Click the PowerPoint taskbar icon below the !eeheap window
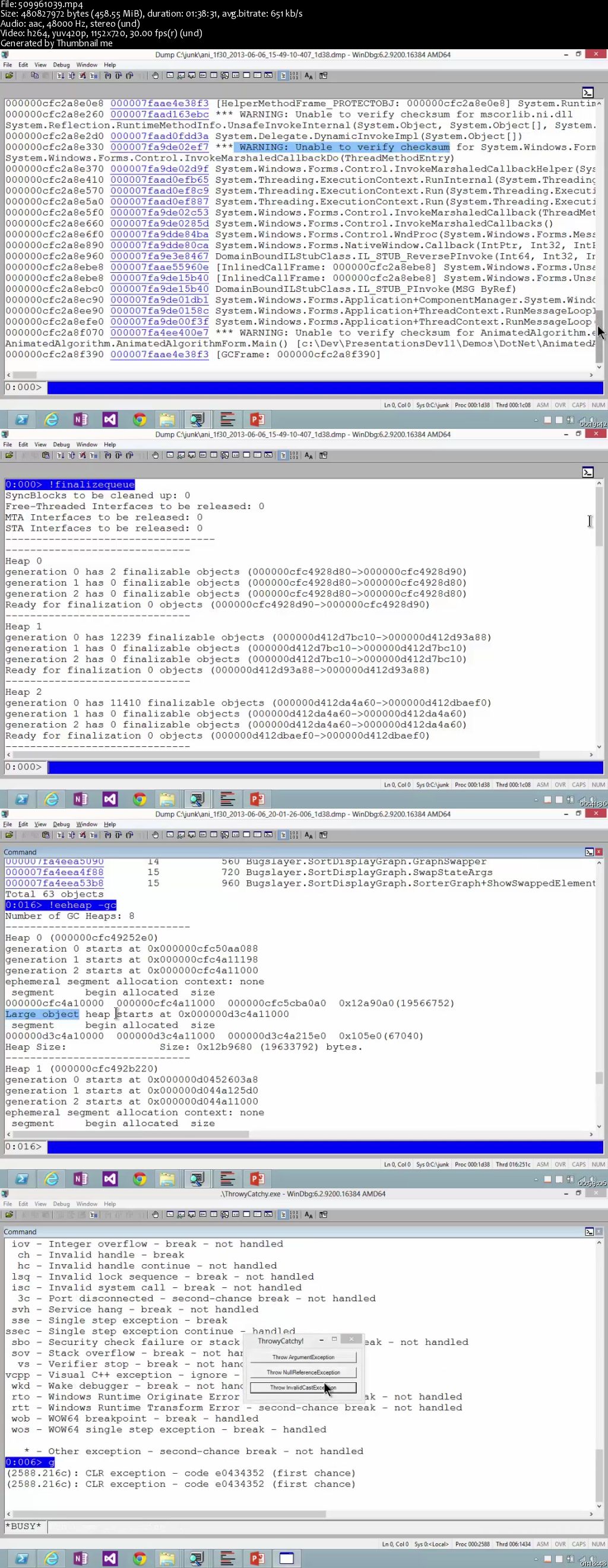This screenshot has height=1568, width=608. click(257, 1179)
